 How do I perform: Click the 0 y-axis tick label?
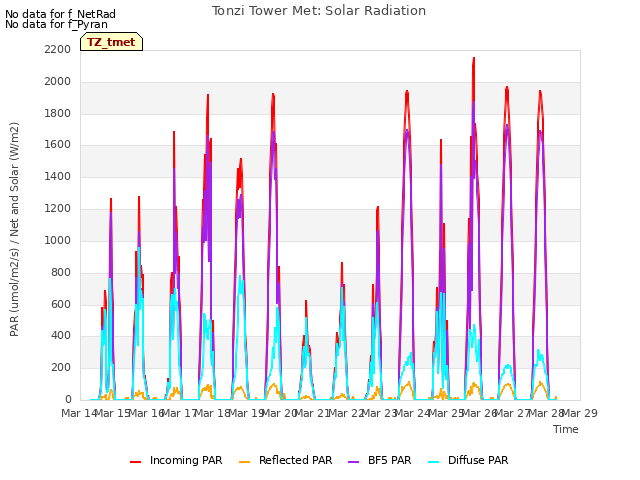(x=68, y=399)
